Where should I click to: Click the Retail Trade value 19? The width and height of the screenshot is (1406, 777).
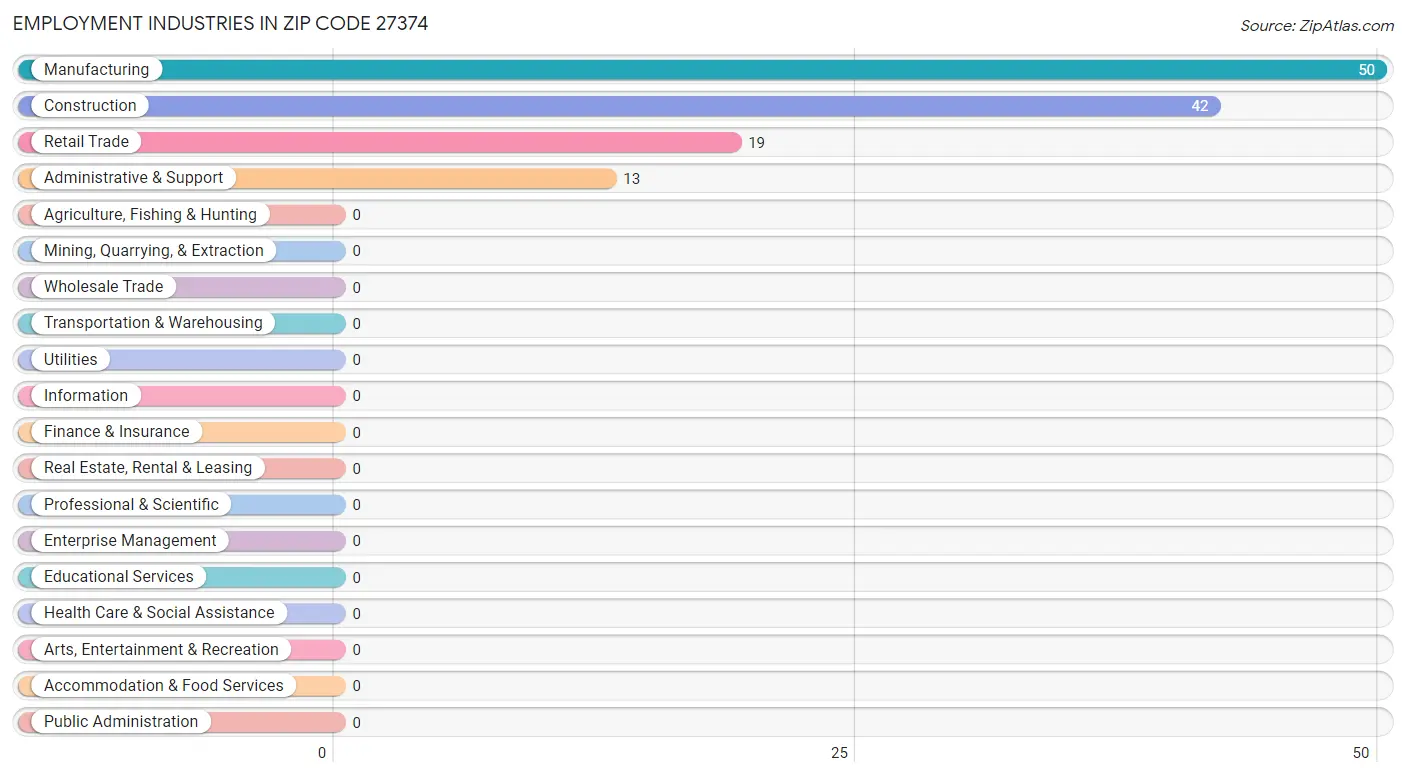click(756, 143)
